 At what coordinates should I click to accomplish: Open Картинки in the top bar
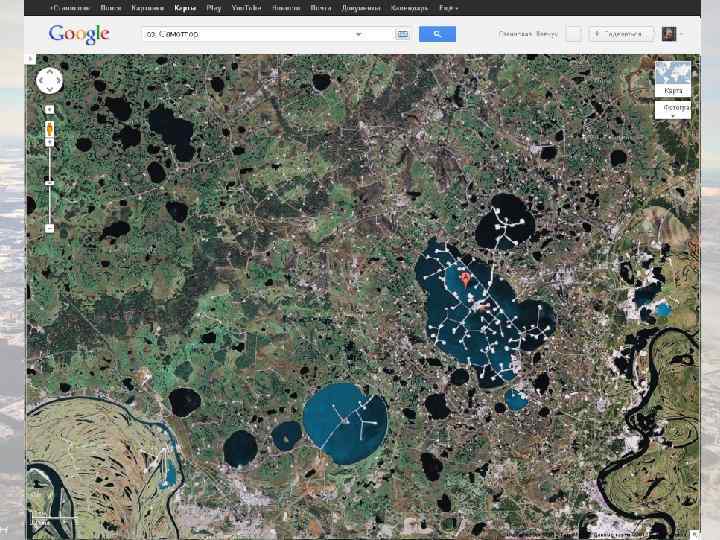147,8
